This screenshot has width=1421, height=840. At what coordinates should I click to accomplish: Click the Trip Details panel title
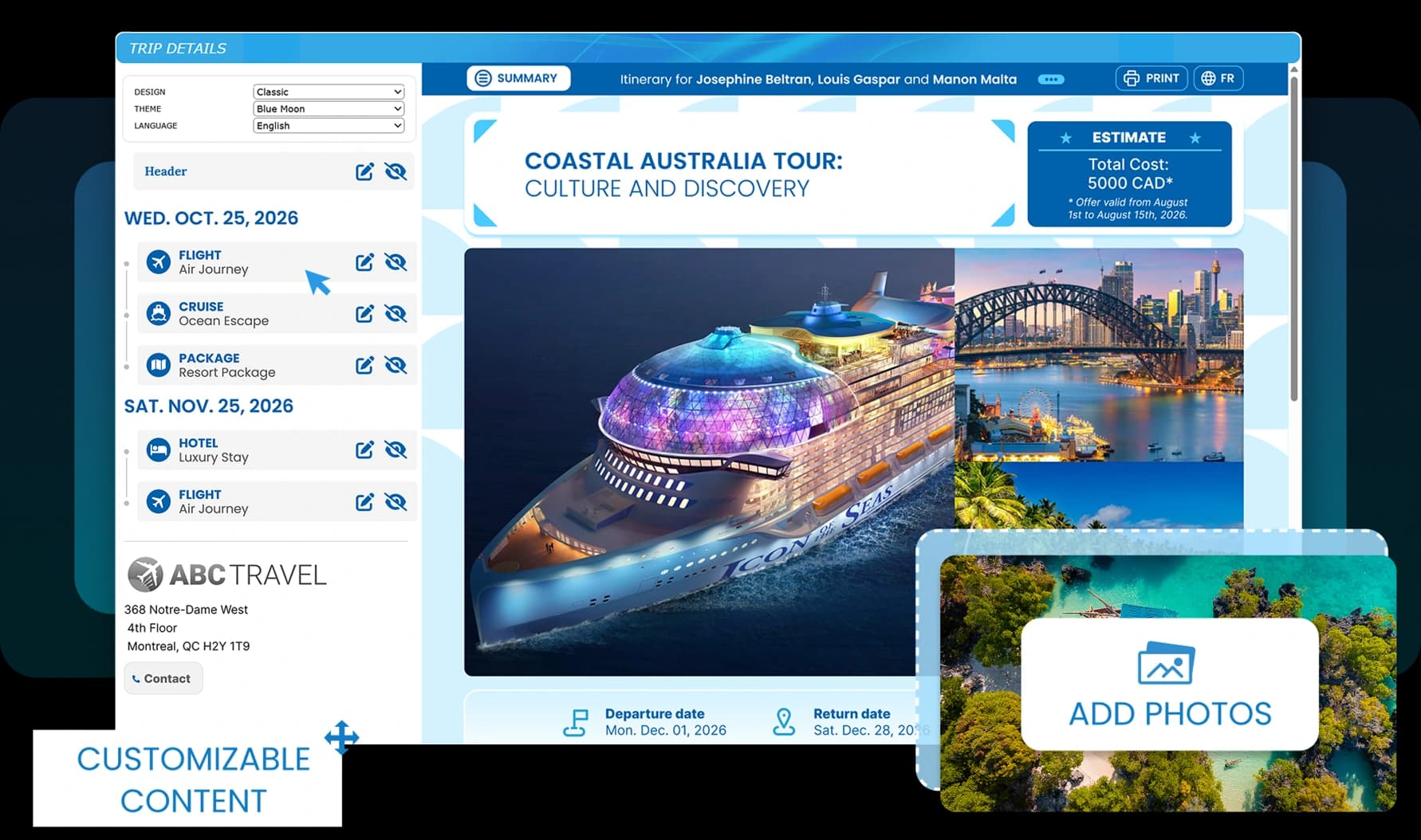(x=178, y=49)
